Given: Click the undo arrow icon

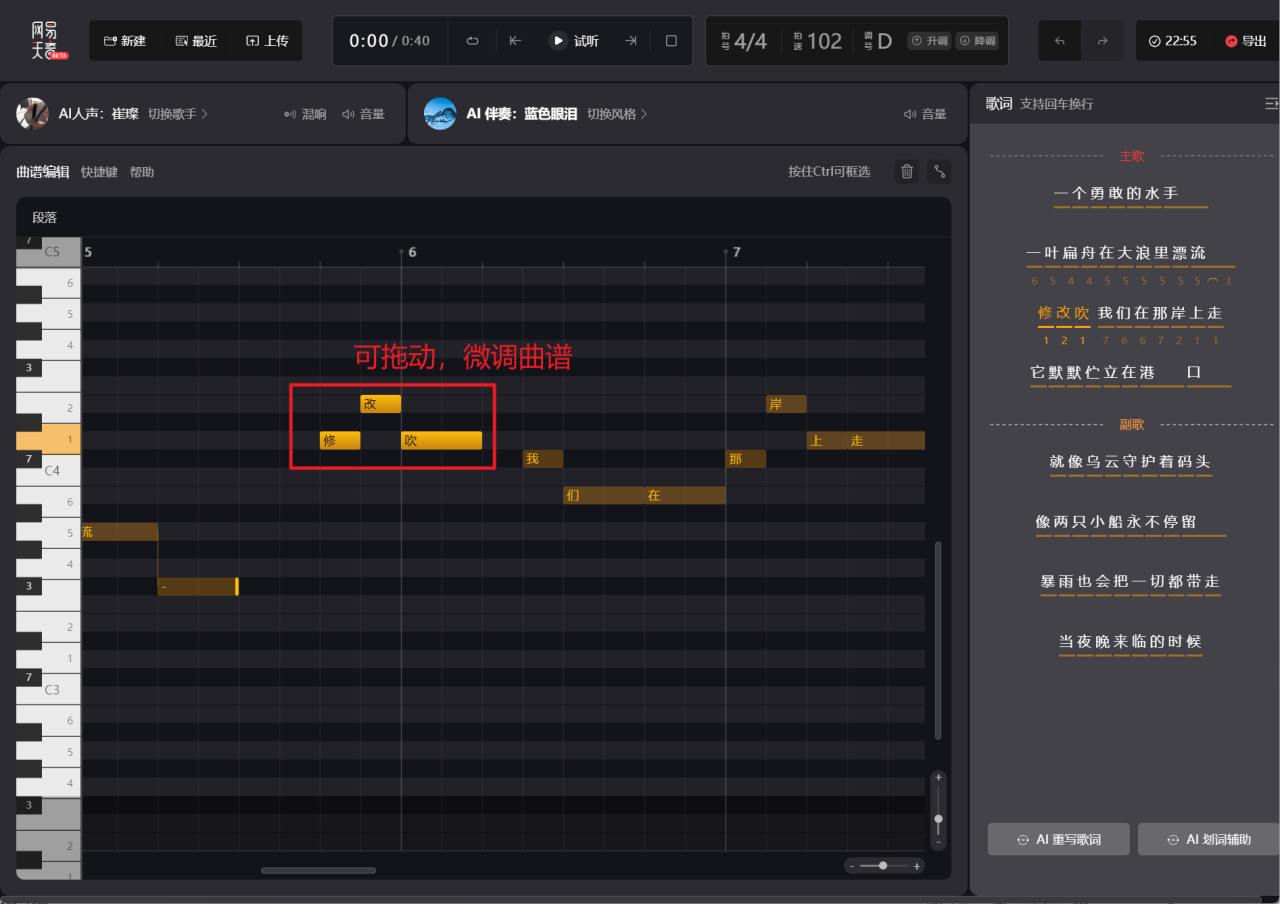Looking at the screenshot, I should pos(1060,41).
